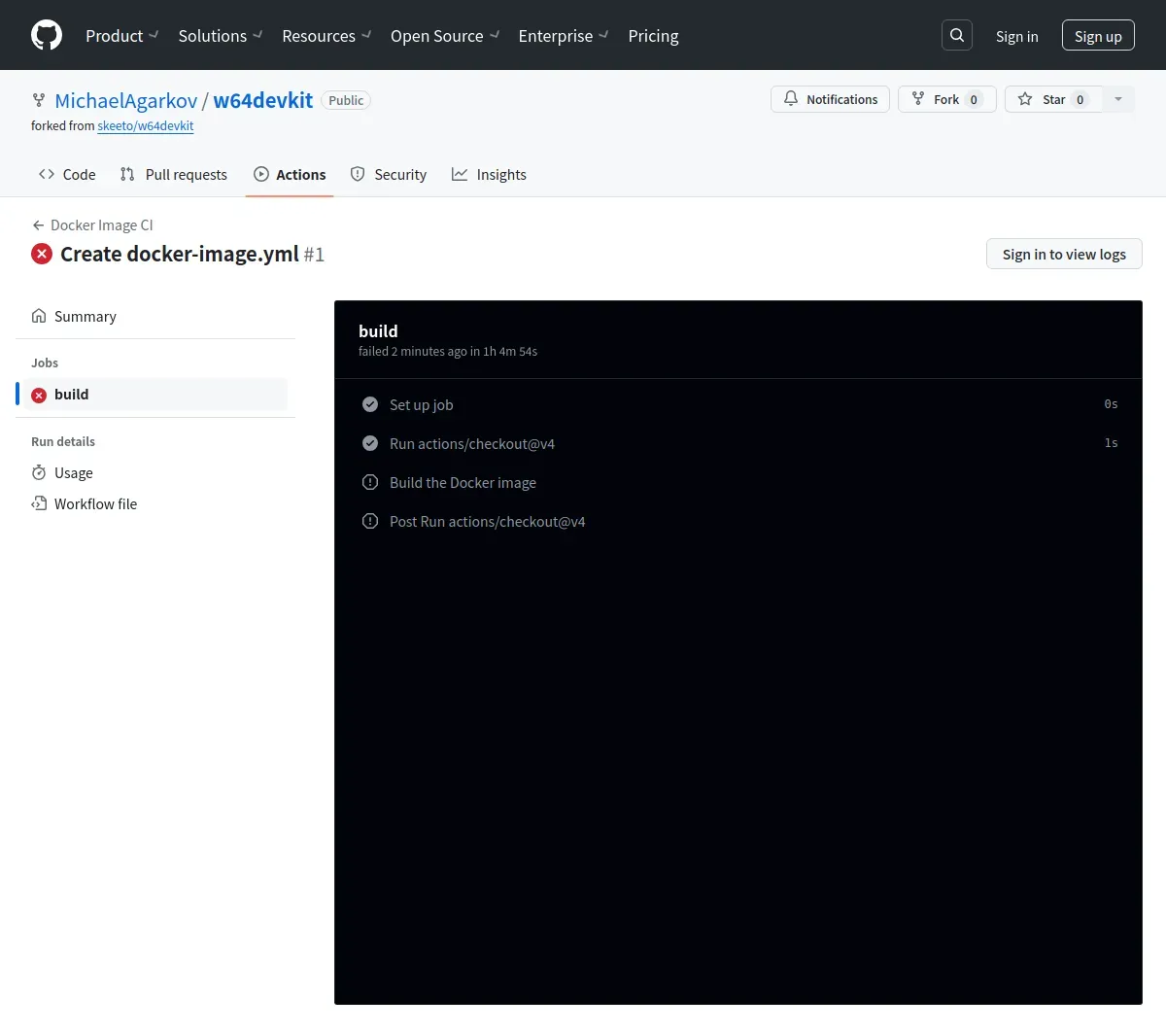Click the success check icon for Set up job
Viewport: 1166px width, 1036px height.
[370, 404]
